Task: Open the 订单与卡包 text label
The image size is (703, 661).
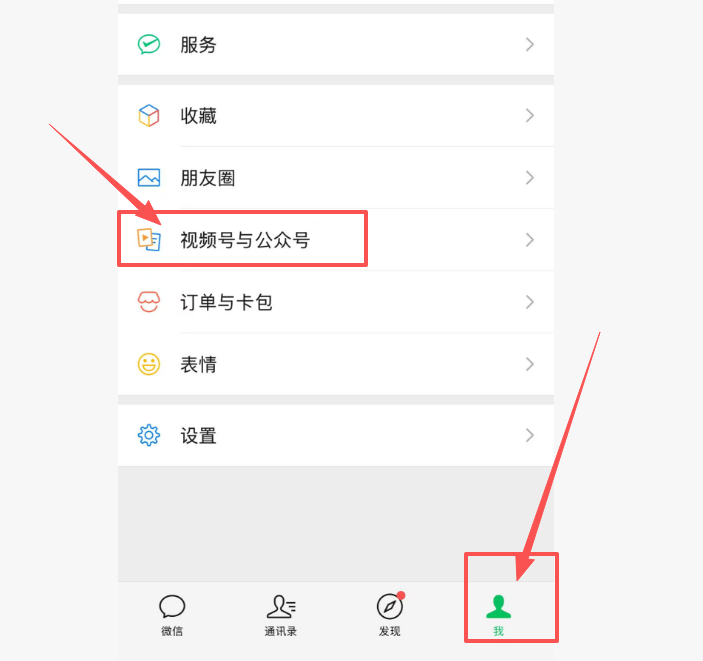Action: (x=226, y=302)
